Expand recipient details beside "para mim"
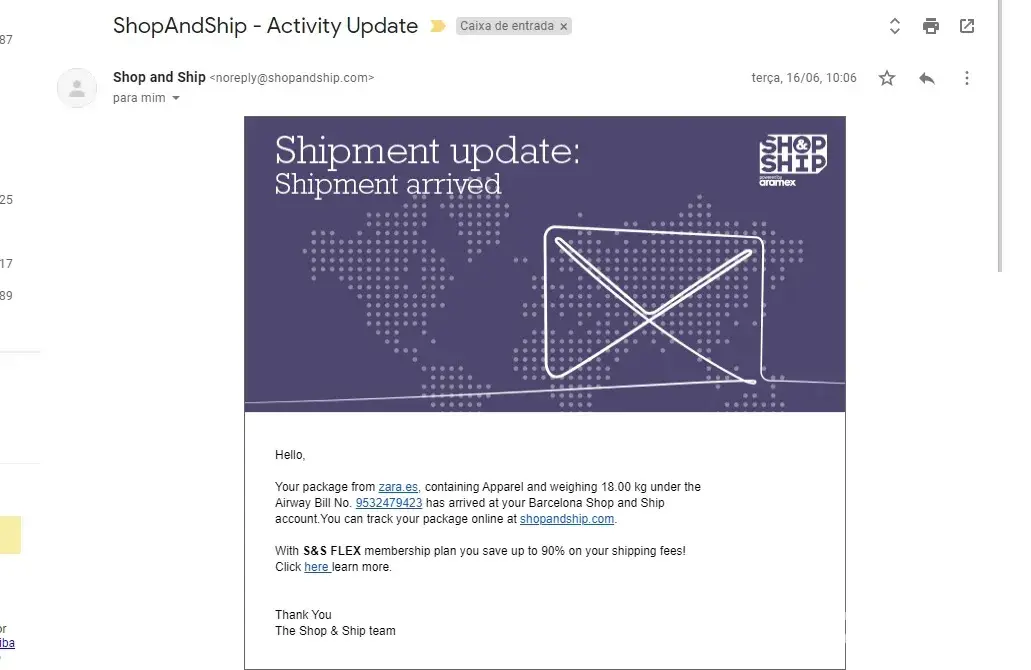 click(x=177, y=98)
